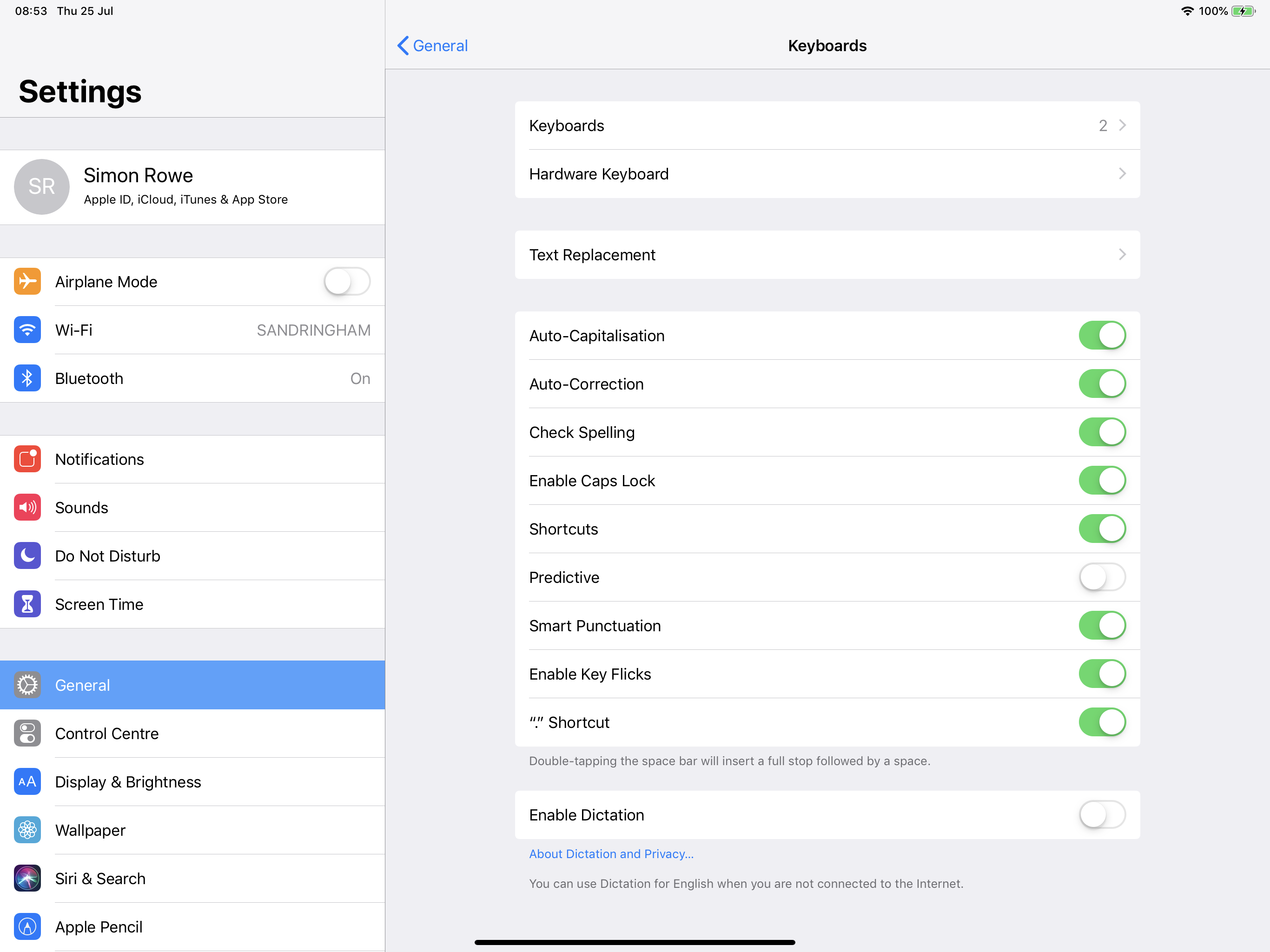Tap the Airplane Mode orange icon

point(27,281)
